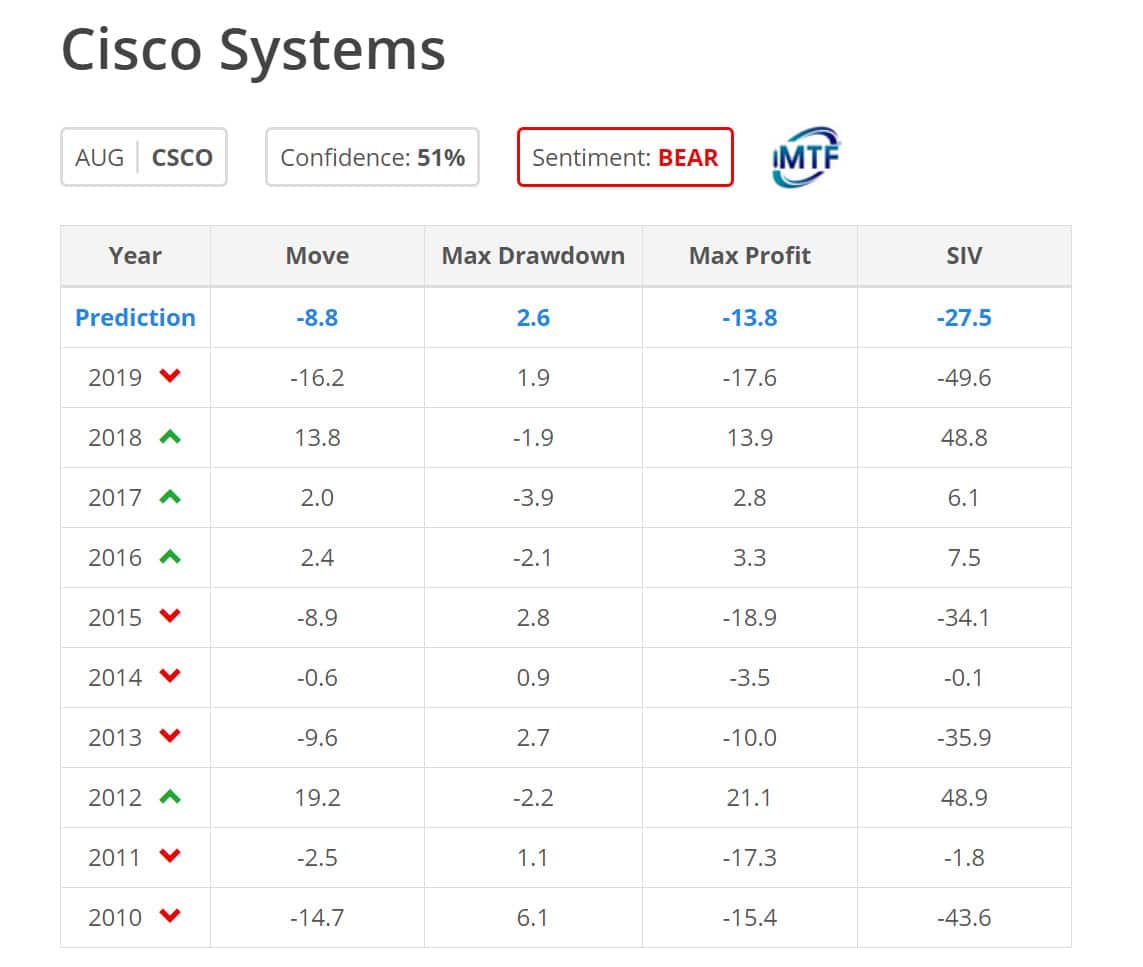This screenshot has width=1143, height=967.
Task: Click the 2013 Move value -9.6
Action: pyautogui.click(x=317, y=737)
